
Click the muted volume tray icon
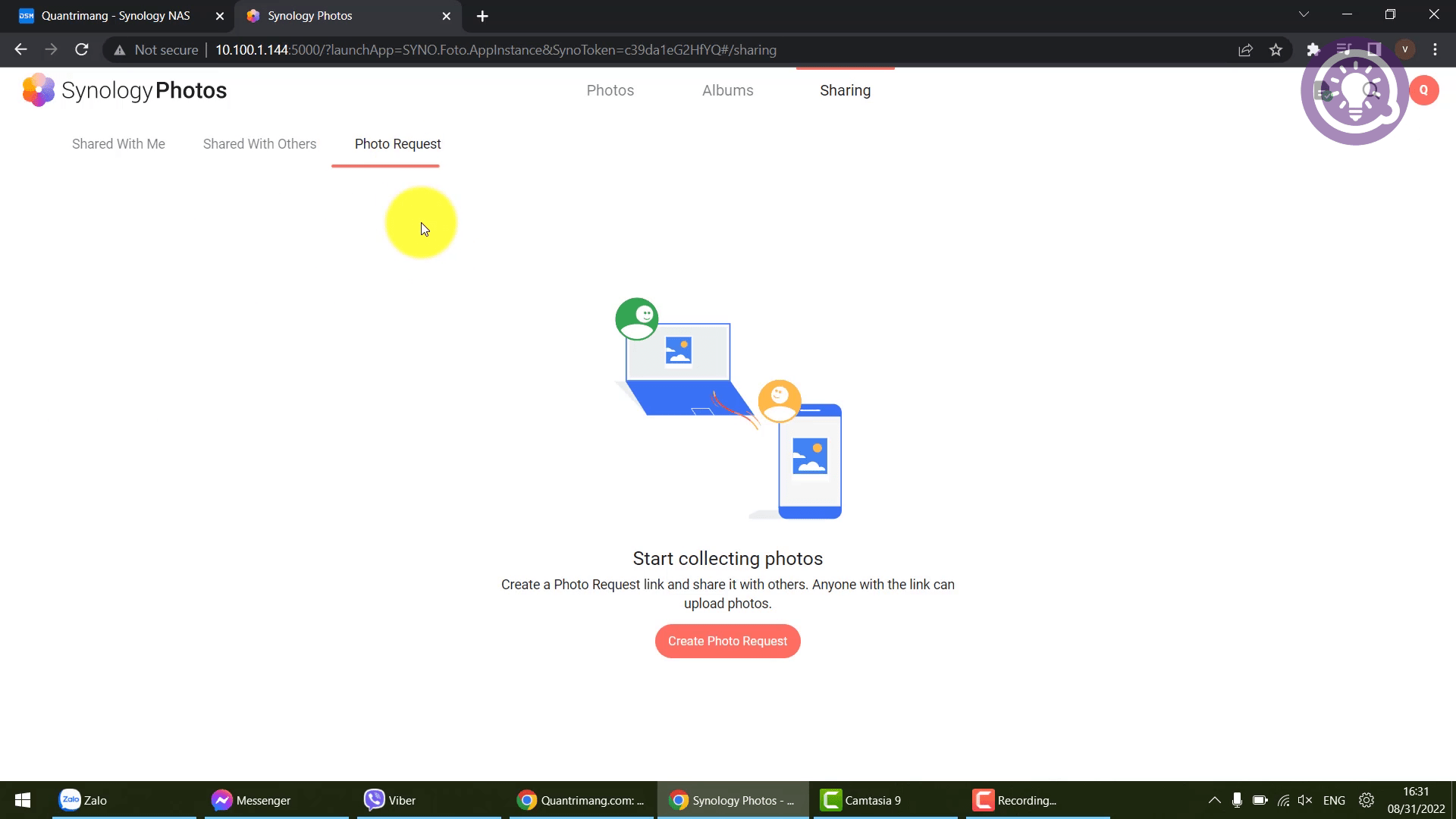click(x=1305, y=800)
